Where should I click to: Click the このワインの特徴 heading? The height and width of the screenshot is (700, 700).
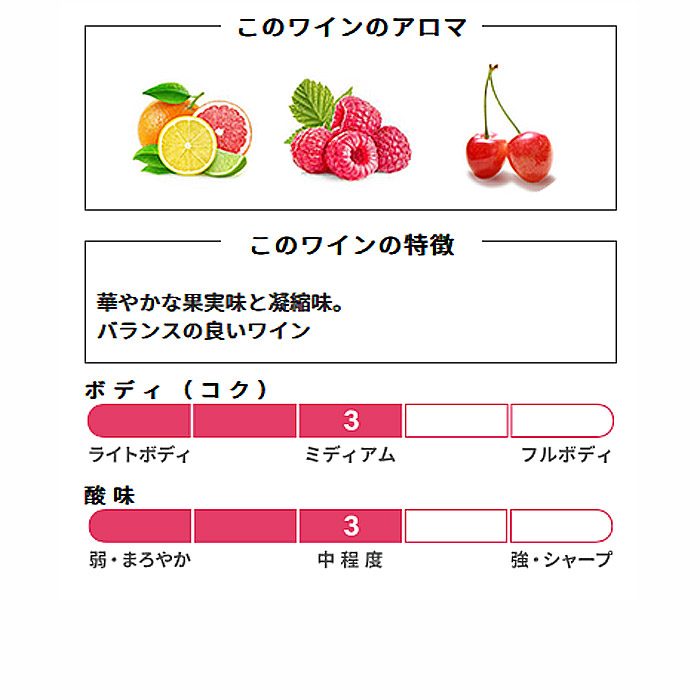coord(352,245)
